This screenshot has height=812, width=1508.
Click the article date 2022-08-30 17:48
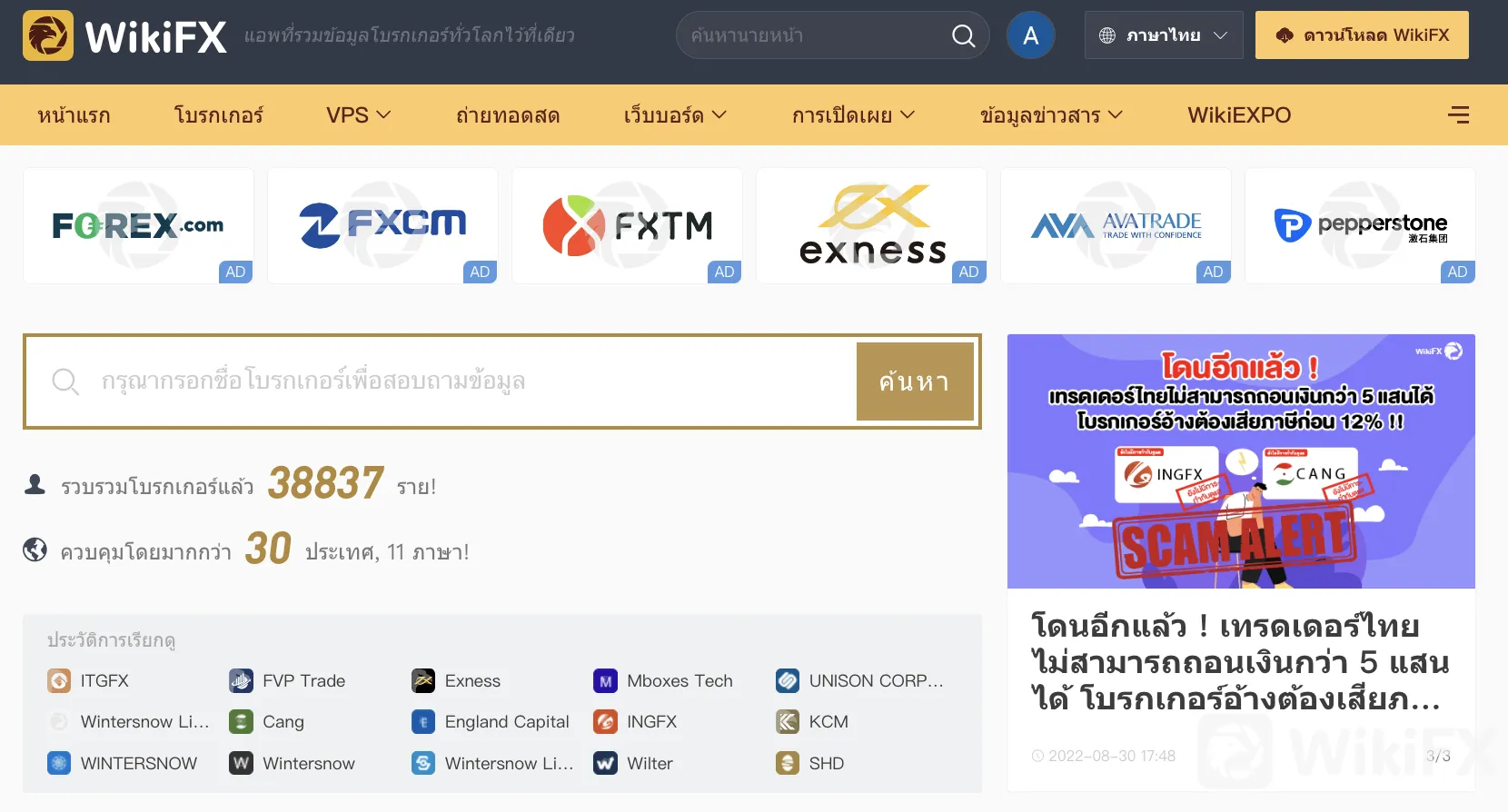tap(1112, 756)
